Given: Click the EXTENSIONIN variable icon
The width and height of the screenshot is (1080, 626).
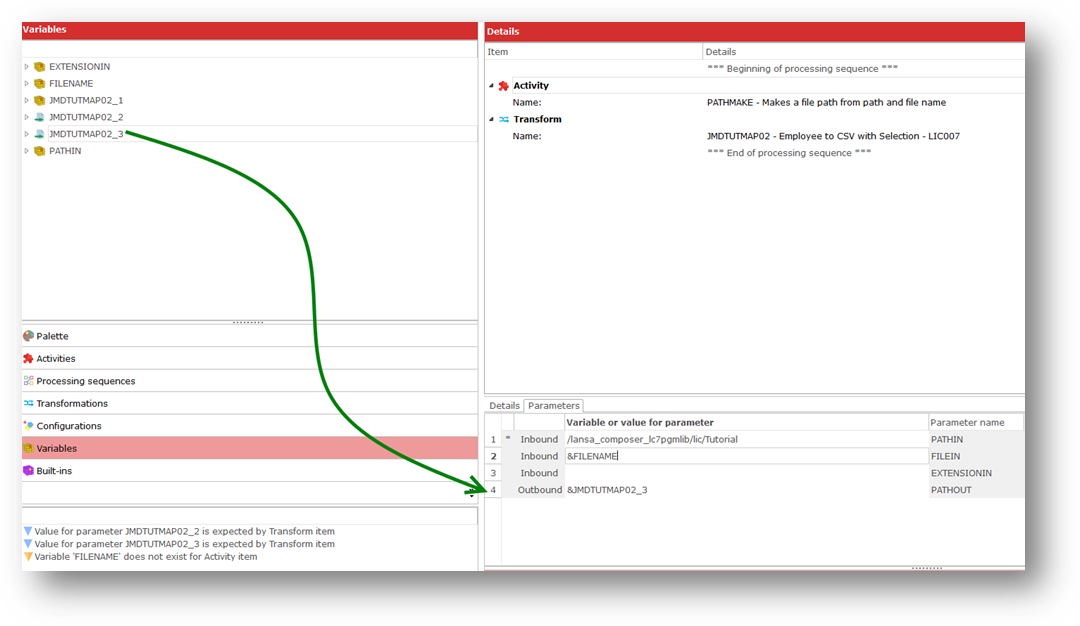Looking at the screenshot, I should [x=39, y=67].
